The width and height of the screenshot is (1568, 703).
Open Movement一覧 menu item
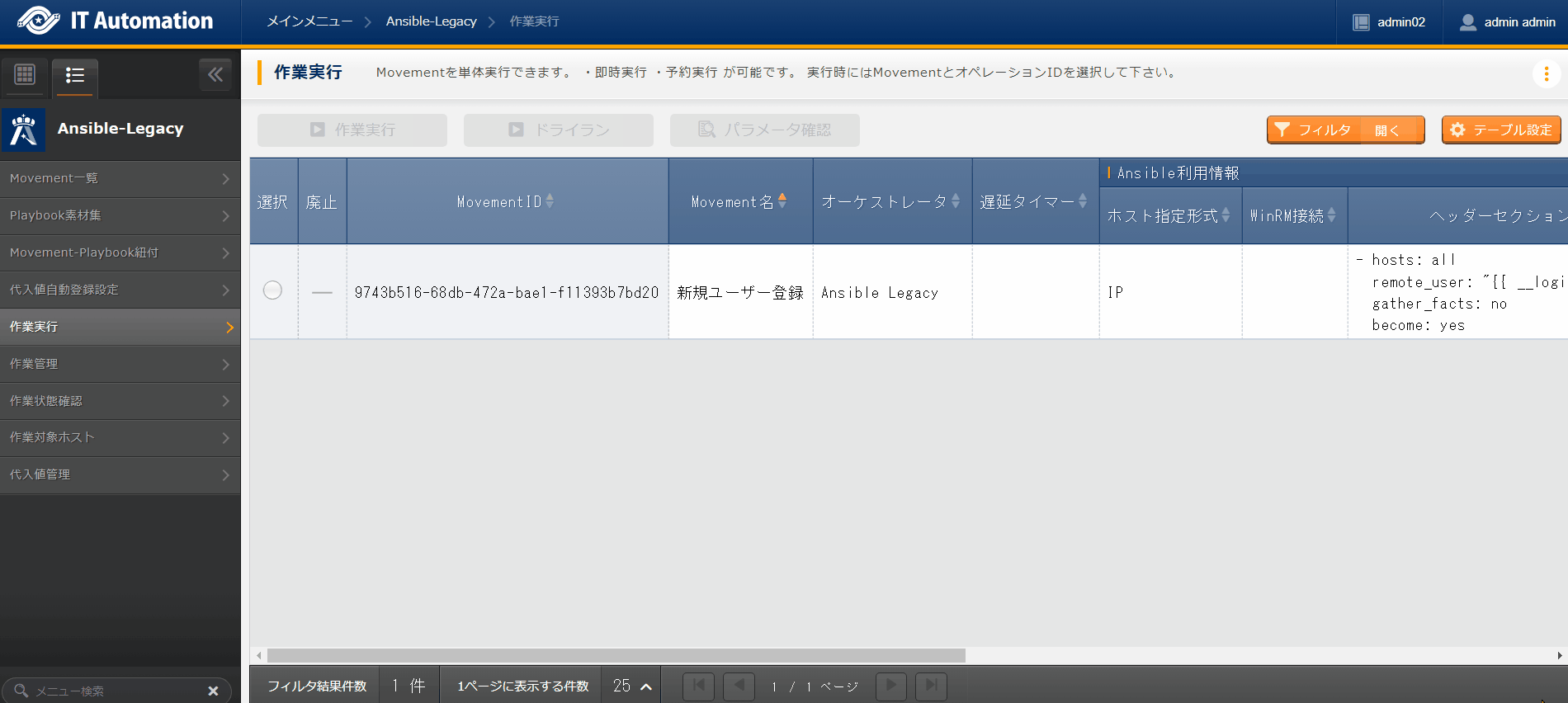120,178
